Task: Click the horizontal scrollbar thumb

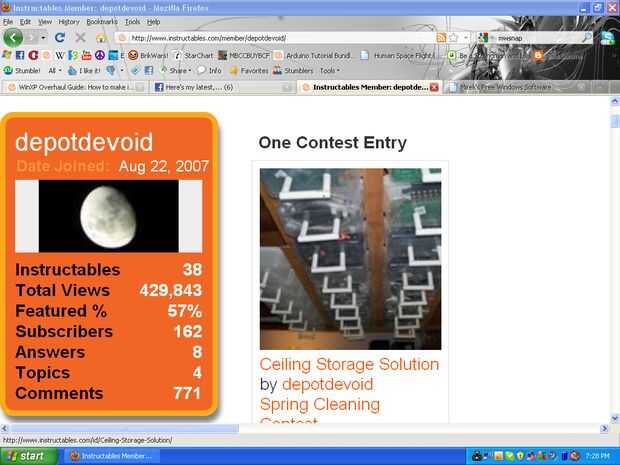Action: pyautogui.click(x=124, y=428)
